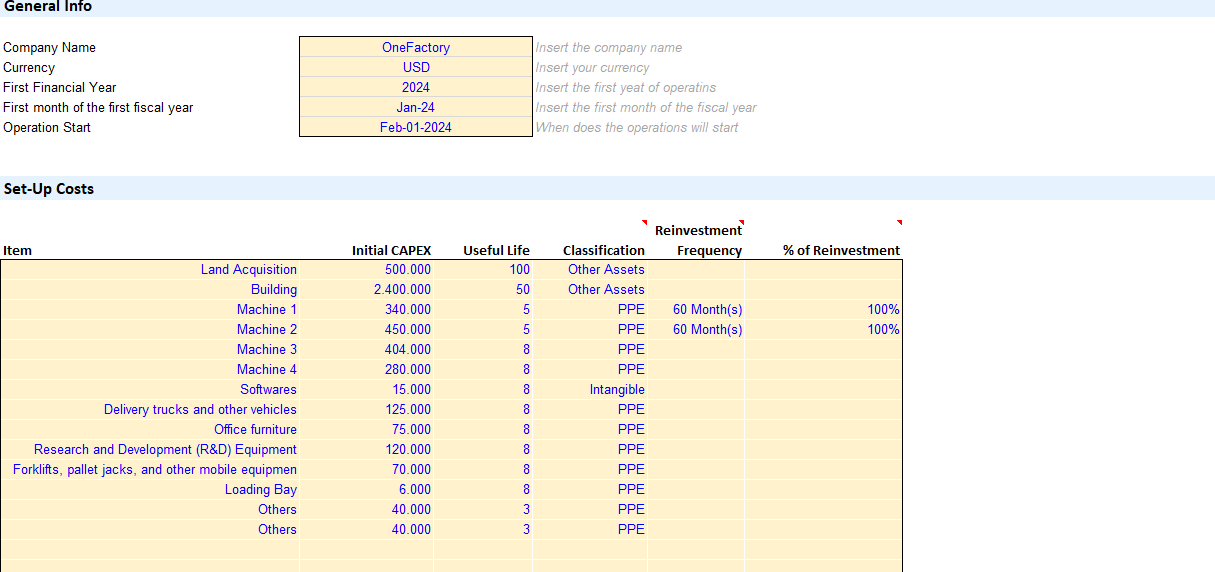The image size is (1215, 572).
Task: Click the % of Reinvestment column header
Action: point(841,250)
